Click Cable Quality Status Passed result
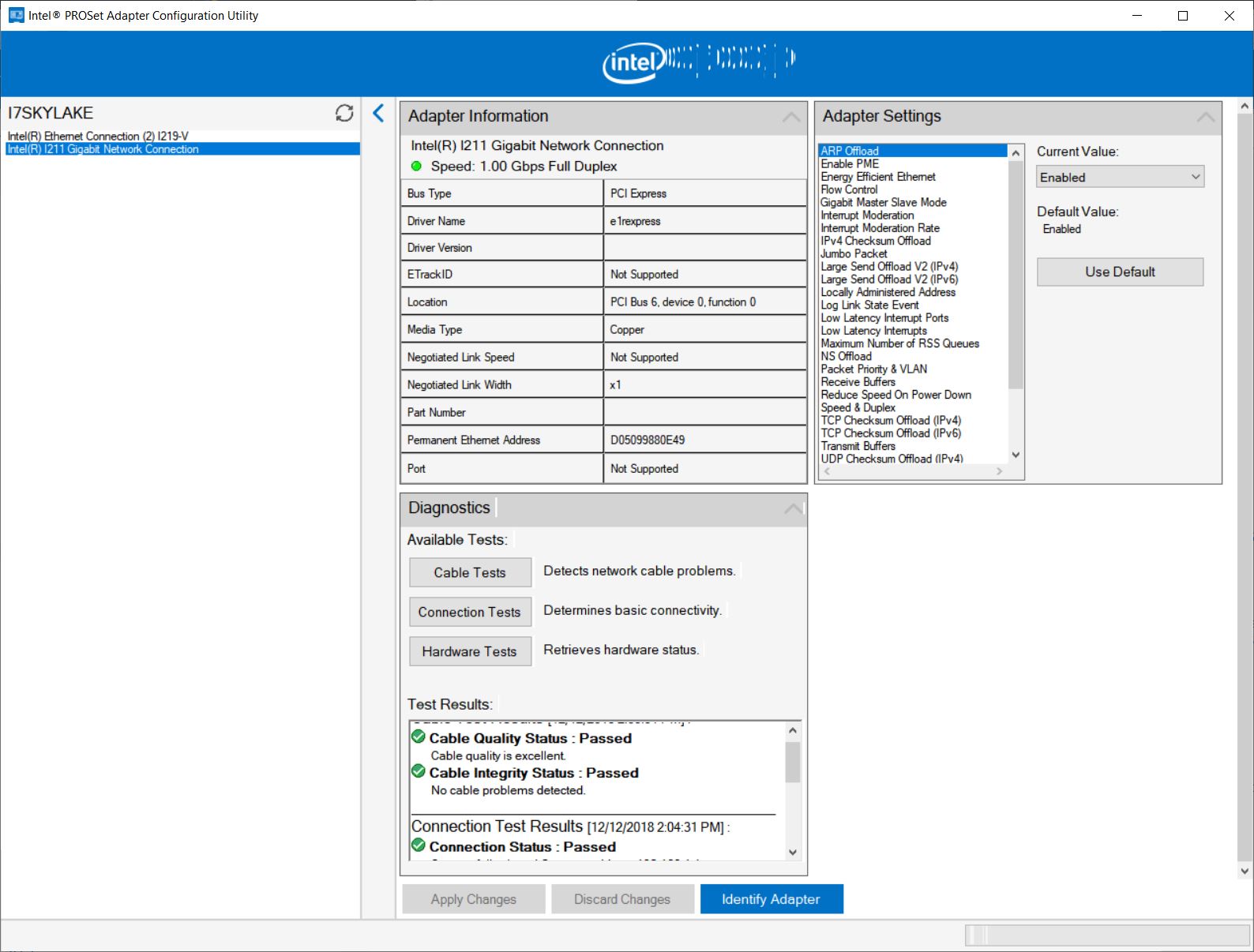 (531, 738)
